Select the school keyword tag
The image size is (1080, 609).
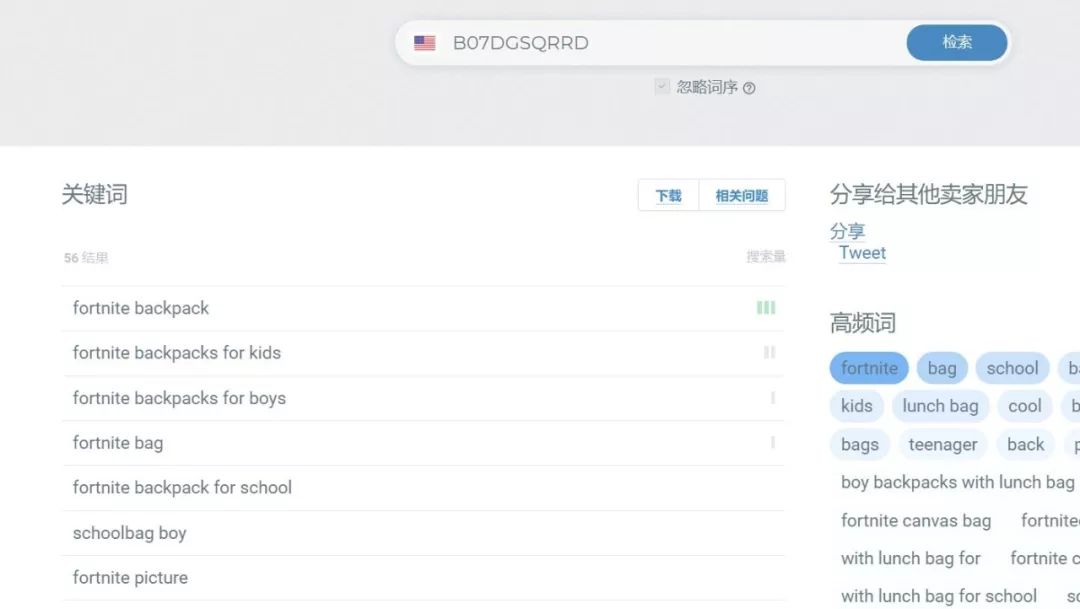tap(1012, 368)
